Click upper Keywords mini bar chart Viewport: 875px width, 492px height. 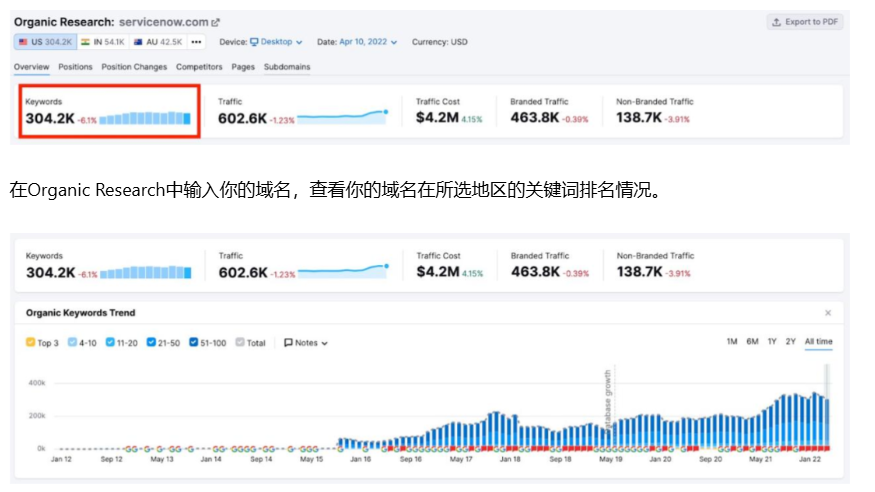(145, 118)
